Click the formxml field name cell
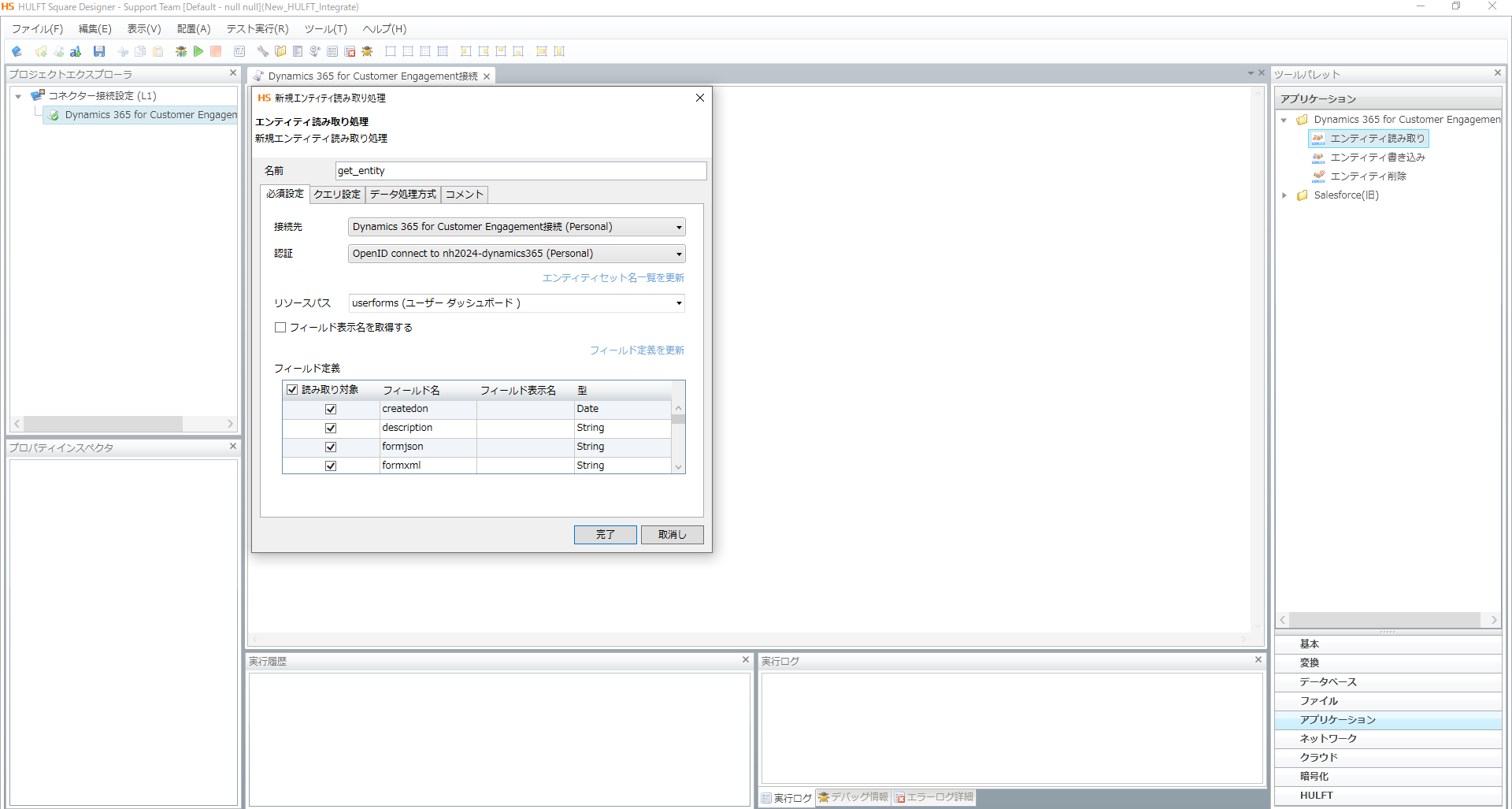 pyautogui.click(x=428, y=466)
